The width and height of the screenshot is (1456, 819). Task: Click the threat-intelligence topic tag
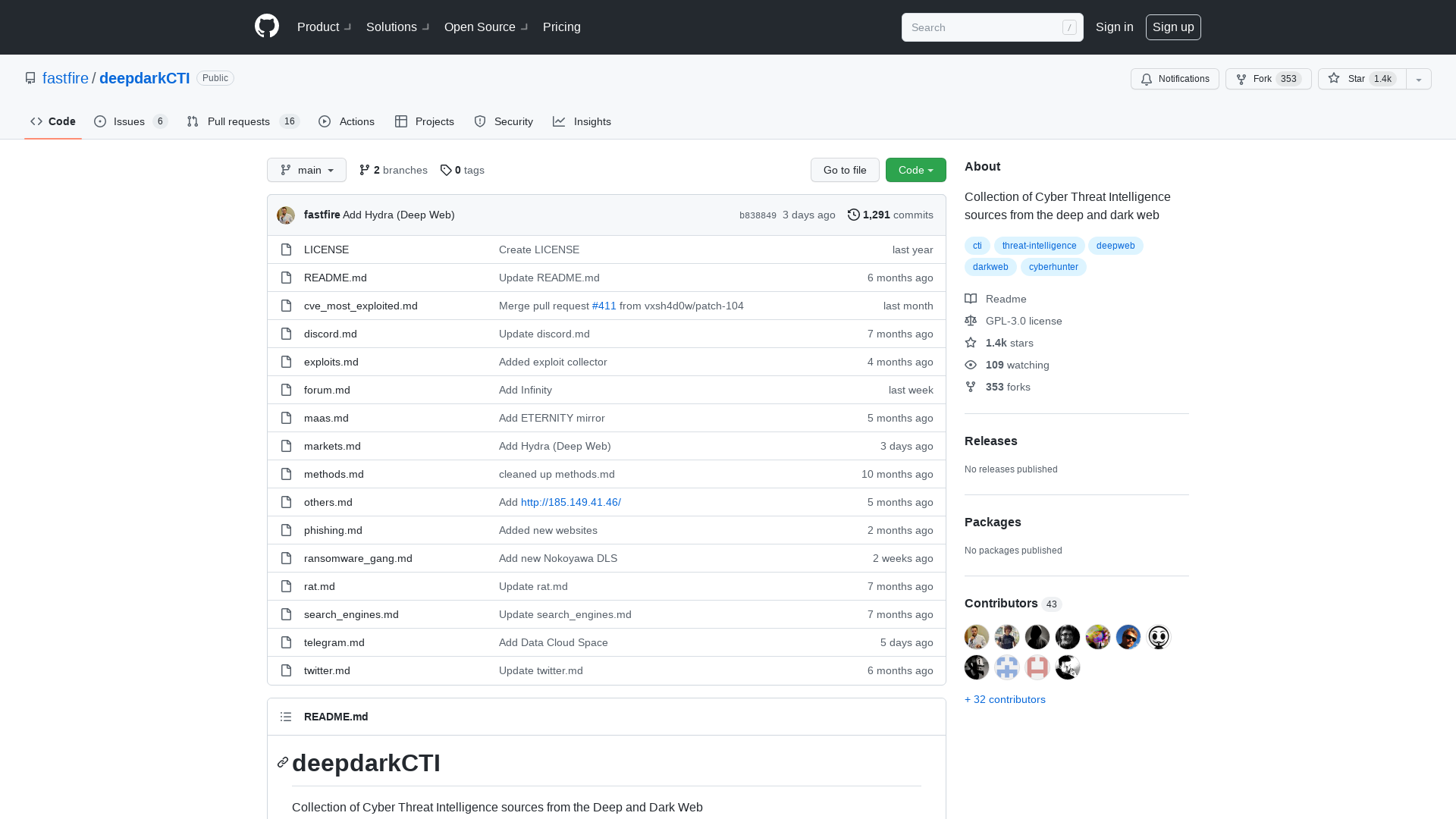pos(1039,246)
